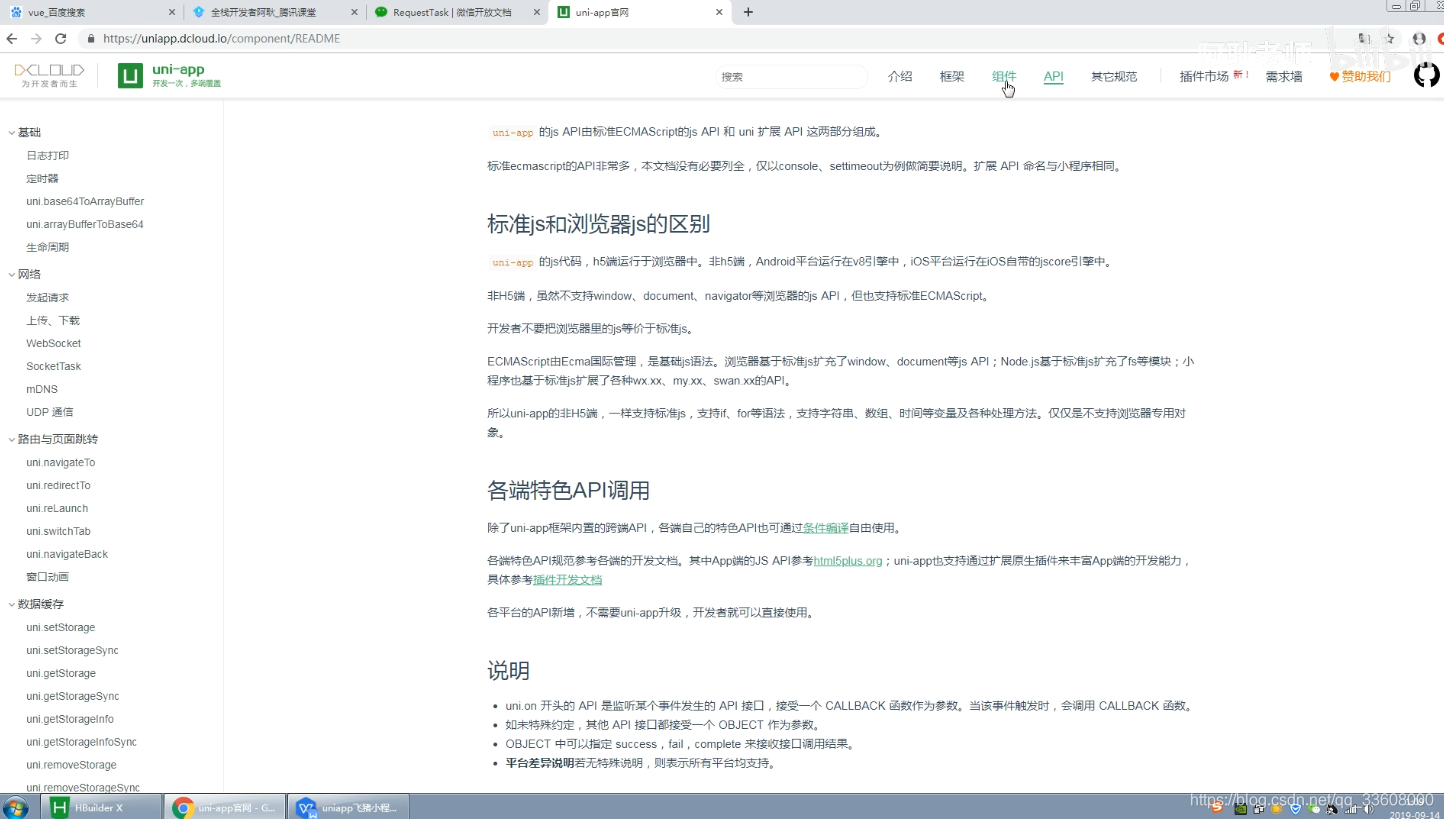Switch to the API navigation item
The image size is (1444, 819).
pyautogui.click(x=1053, y=75)
